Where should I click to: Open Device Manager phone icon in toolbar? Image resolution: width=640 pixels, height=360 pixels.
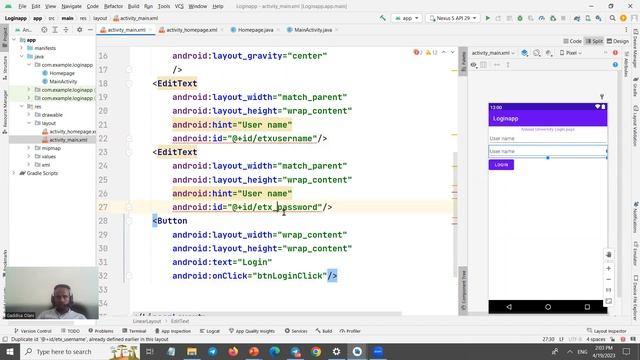tap(588, 18)
